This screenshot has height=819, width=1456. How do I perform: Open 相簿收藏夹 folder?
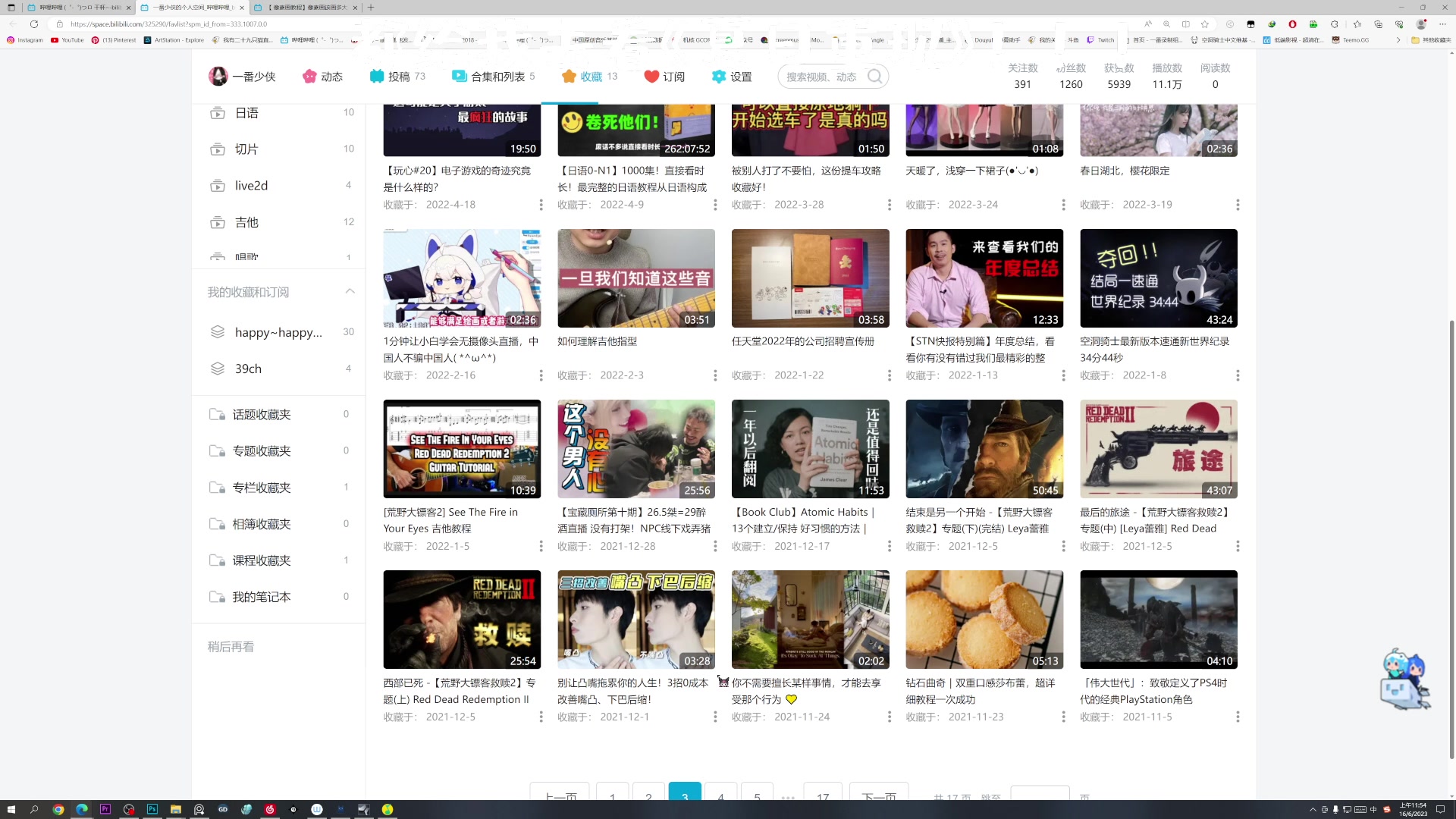(279, 524)
